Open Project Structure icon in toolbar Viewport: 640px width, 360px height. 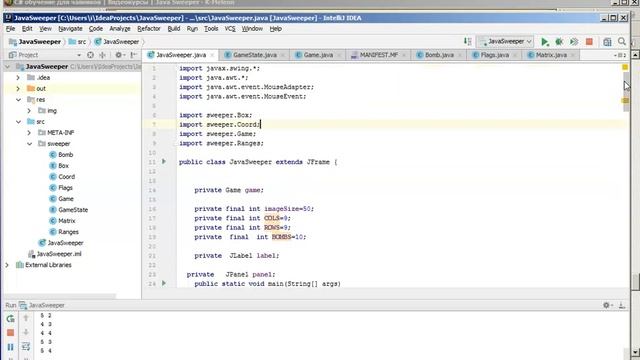[x=607, y=42]
